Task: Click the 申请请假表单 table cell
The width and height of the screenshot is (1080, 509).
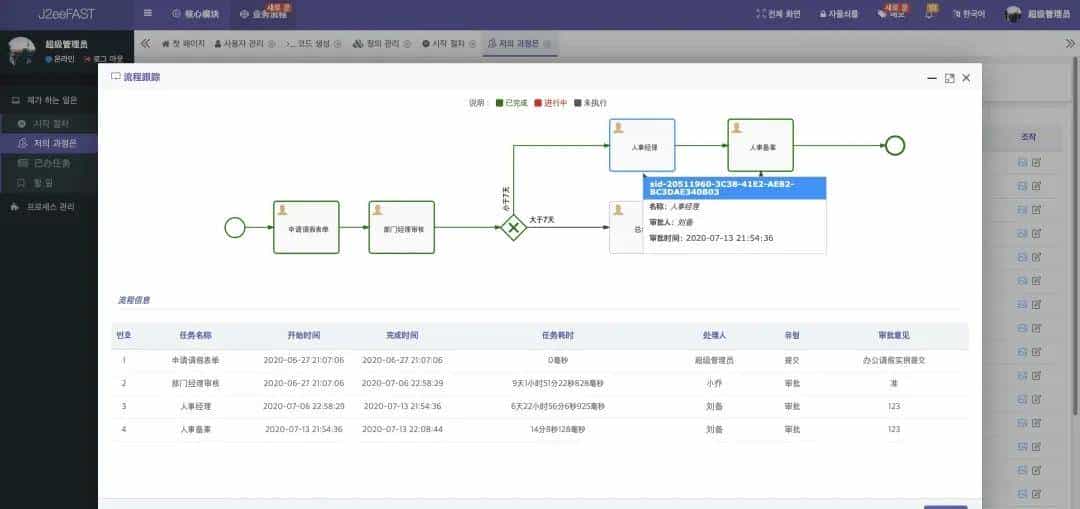Action: click(x=196, y=360)
